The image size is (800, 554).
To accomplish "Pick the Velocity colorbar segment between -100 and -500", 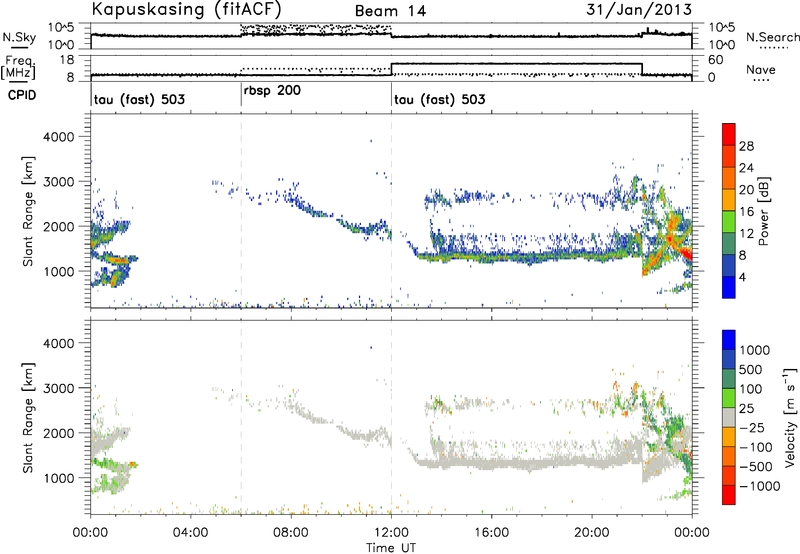I will point(729,456).
